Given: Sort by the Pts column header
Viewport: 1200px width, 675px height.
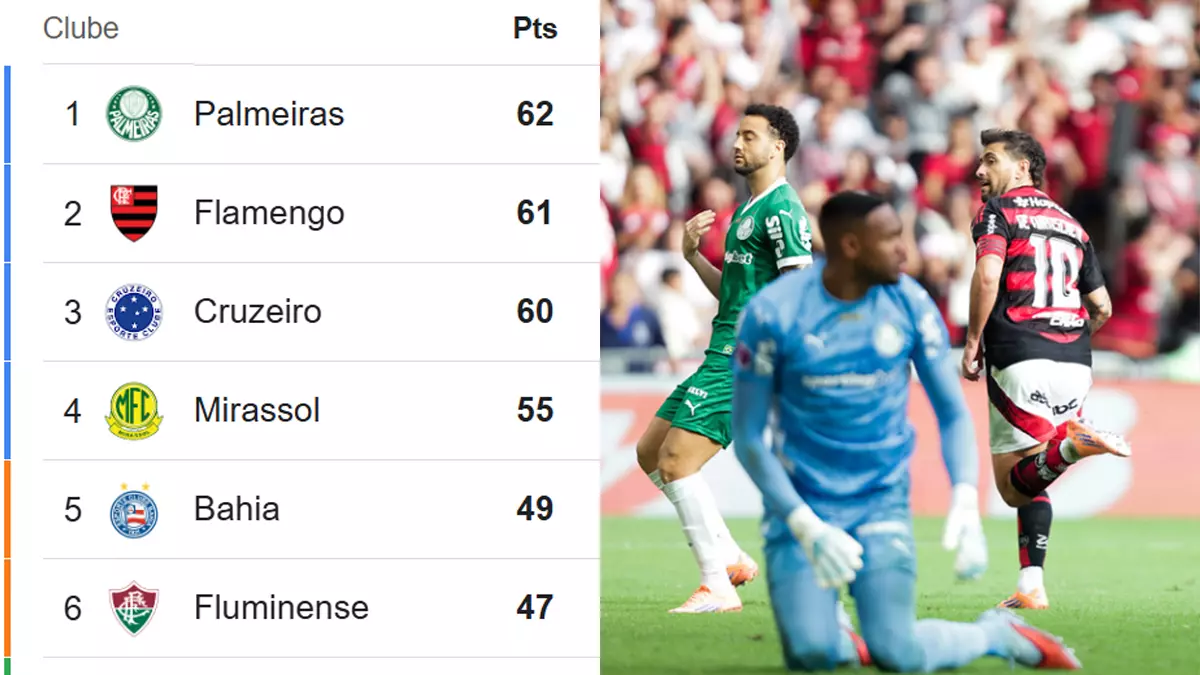Looking at the screenshot, I should tap(535, 28).
